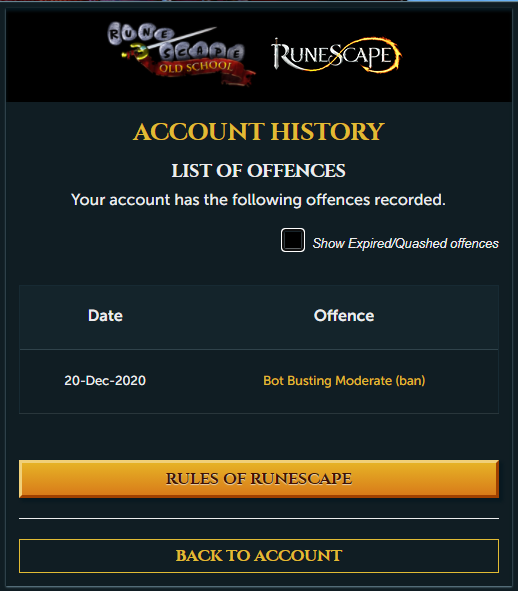Open the Bot Busting Moderate (ban) offence

[x=344, y=381]
